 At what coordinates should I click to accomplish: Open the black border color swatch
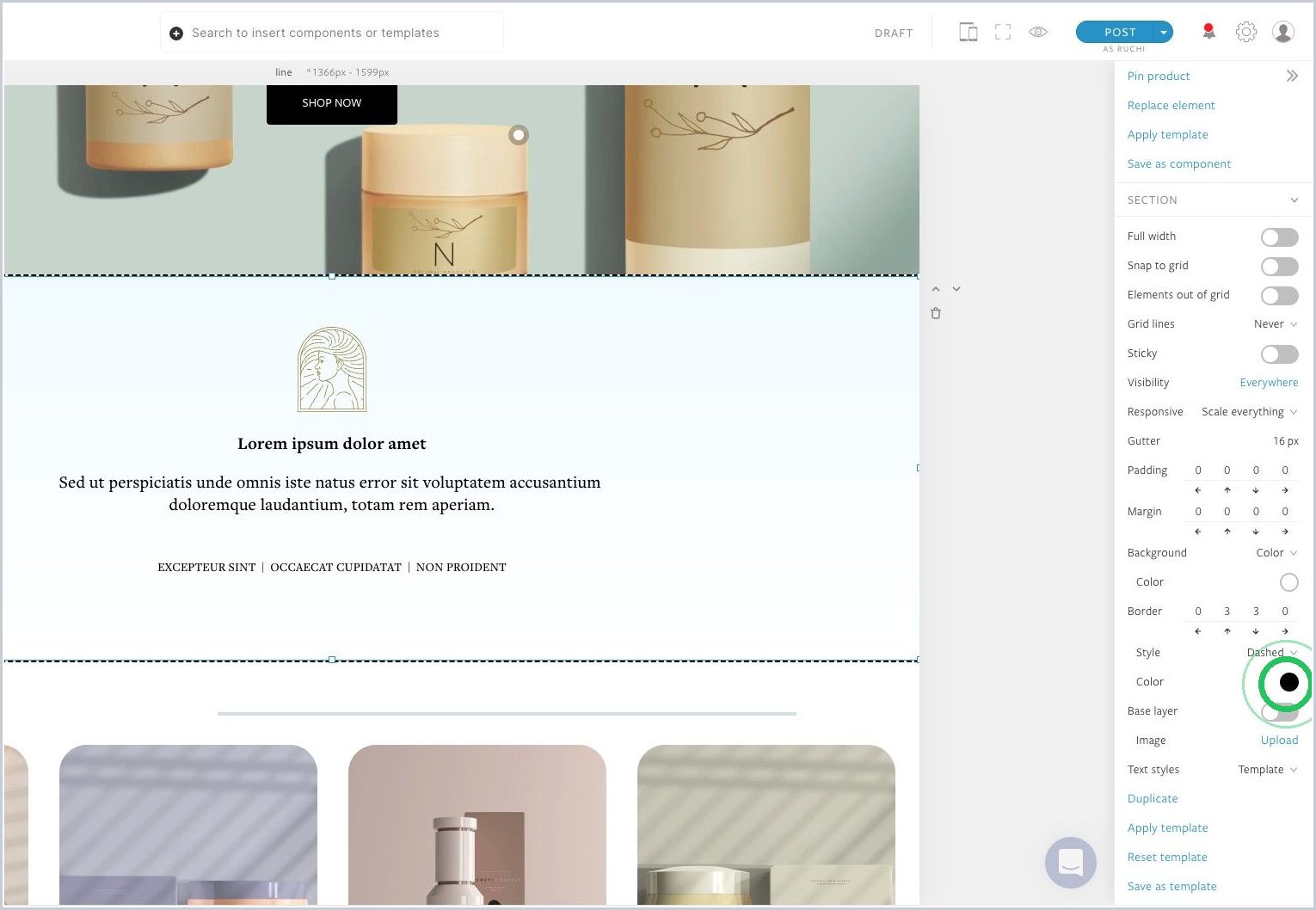[x=1288, y=682]
